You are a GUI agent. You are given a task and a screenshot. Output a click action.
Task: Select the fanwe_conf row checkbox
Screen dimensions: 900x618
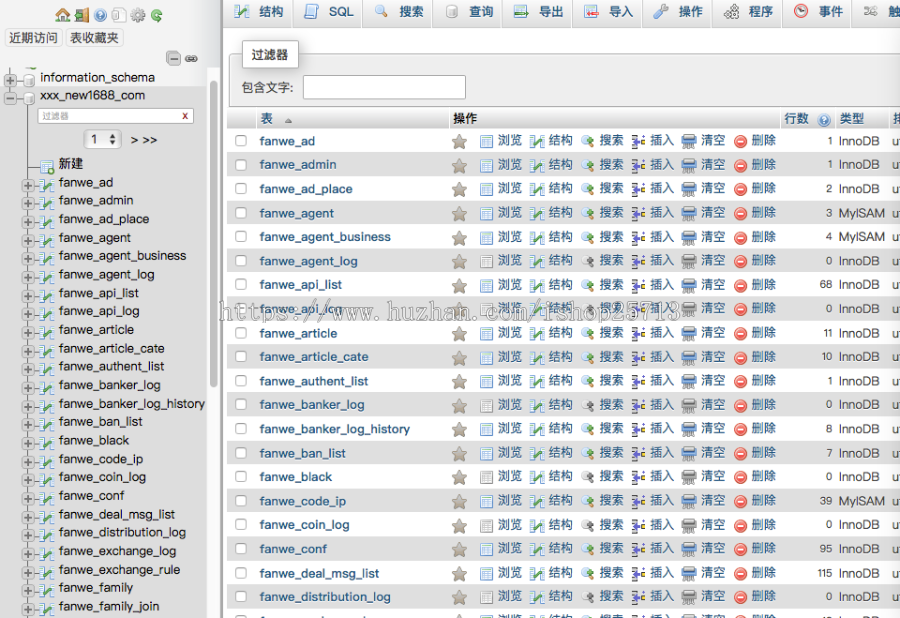point(240,549)
